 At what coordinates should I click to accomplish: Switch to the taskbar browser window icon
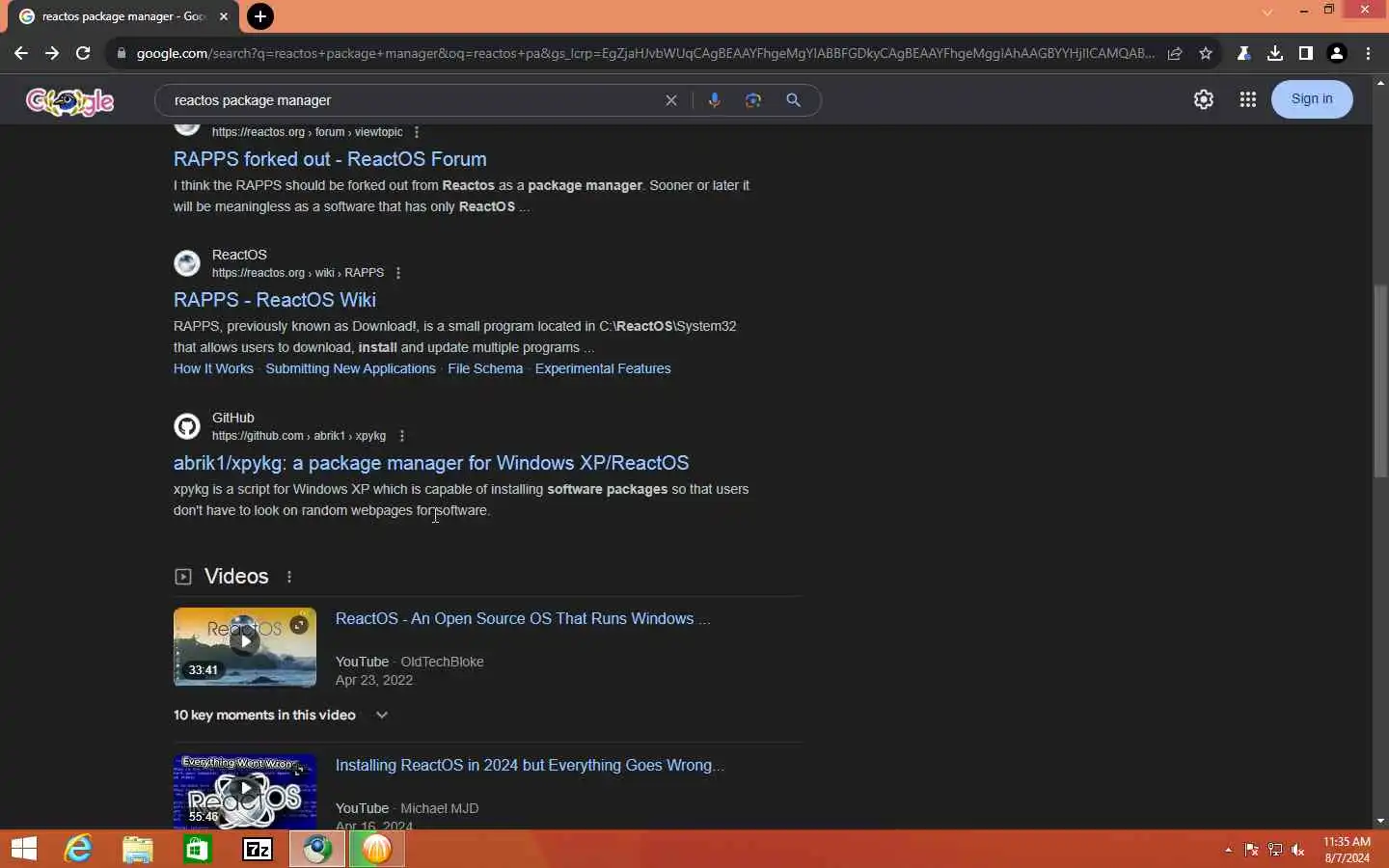click(x=317, y=849)
